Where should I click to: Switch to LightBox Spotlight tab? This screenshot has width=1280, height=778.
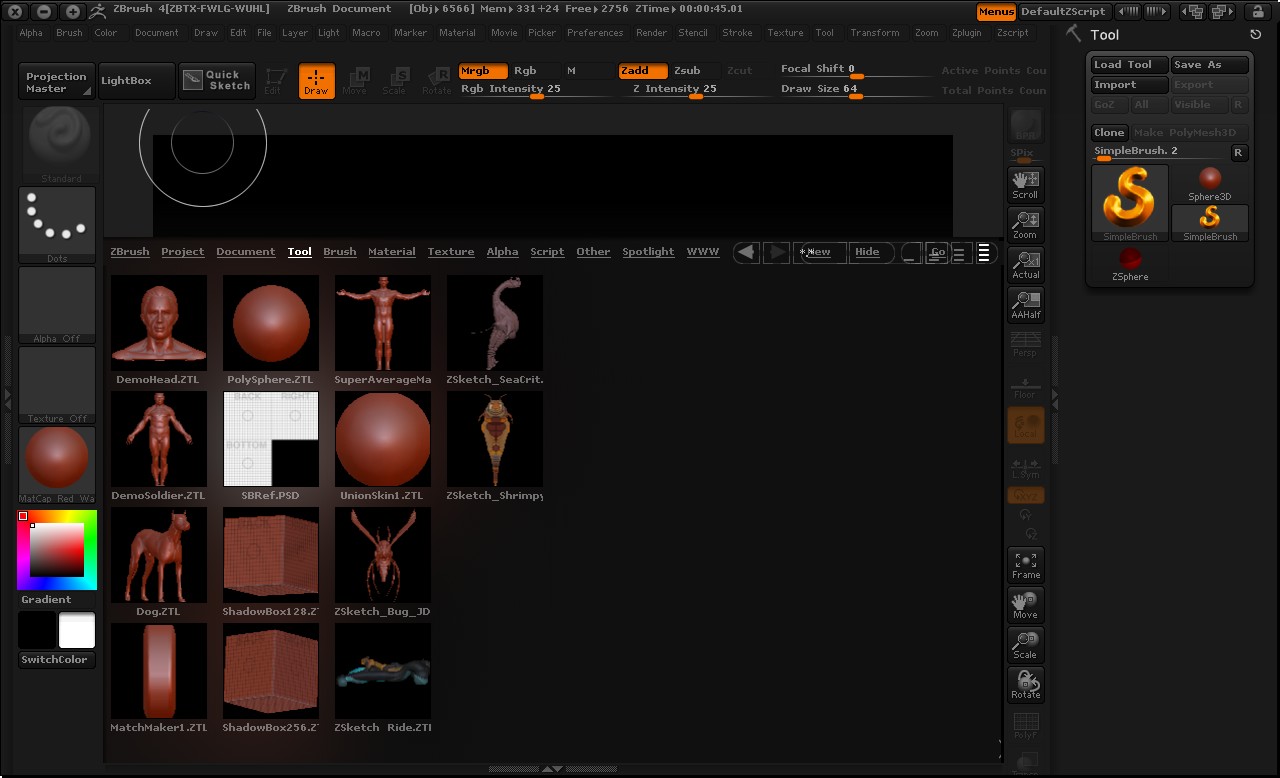[648, 252]
